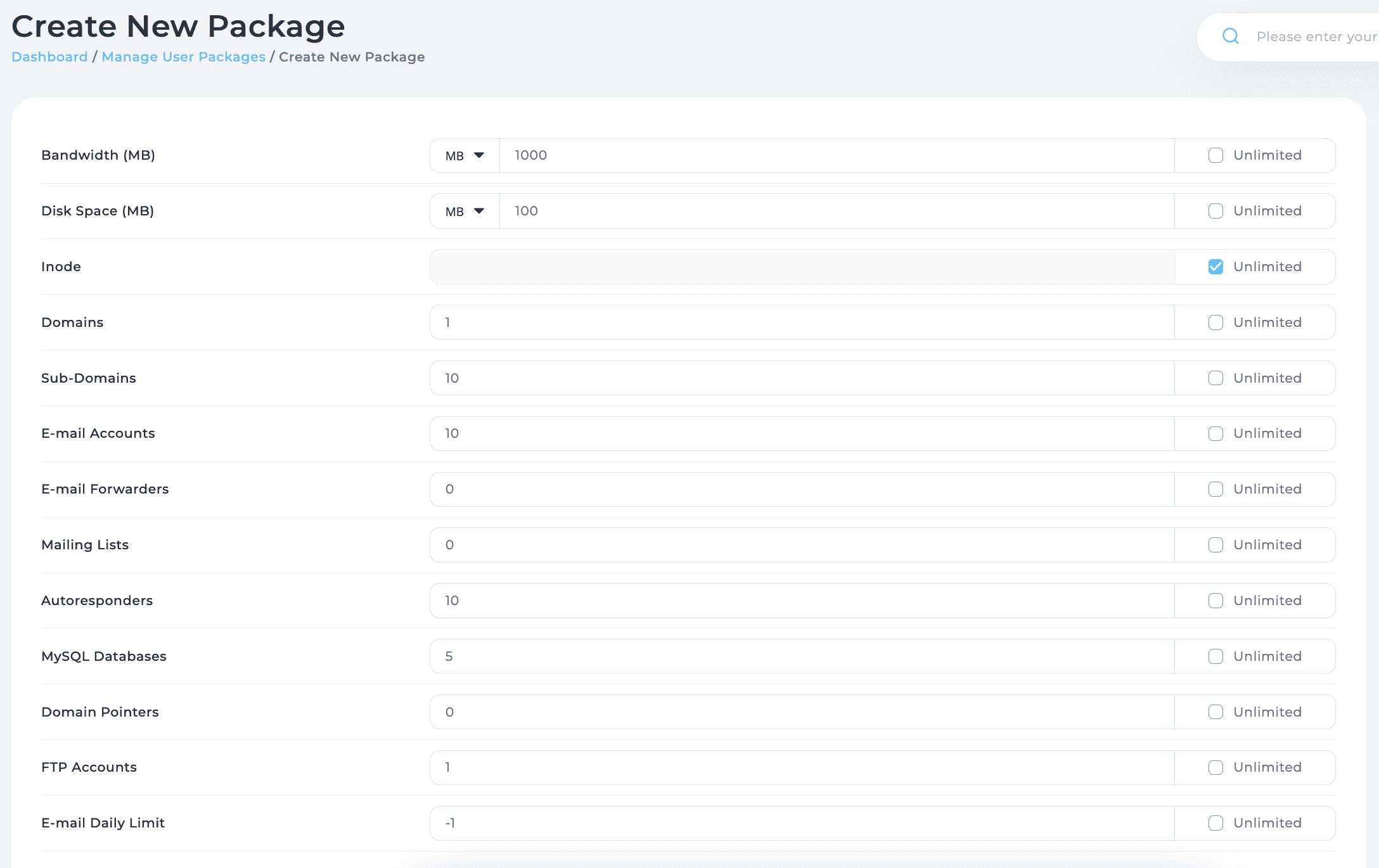Viewport: 1379px width, 868px height.
Task: Enable Unlimited for FTP Accounts
Action: point(1215,767)
